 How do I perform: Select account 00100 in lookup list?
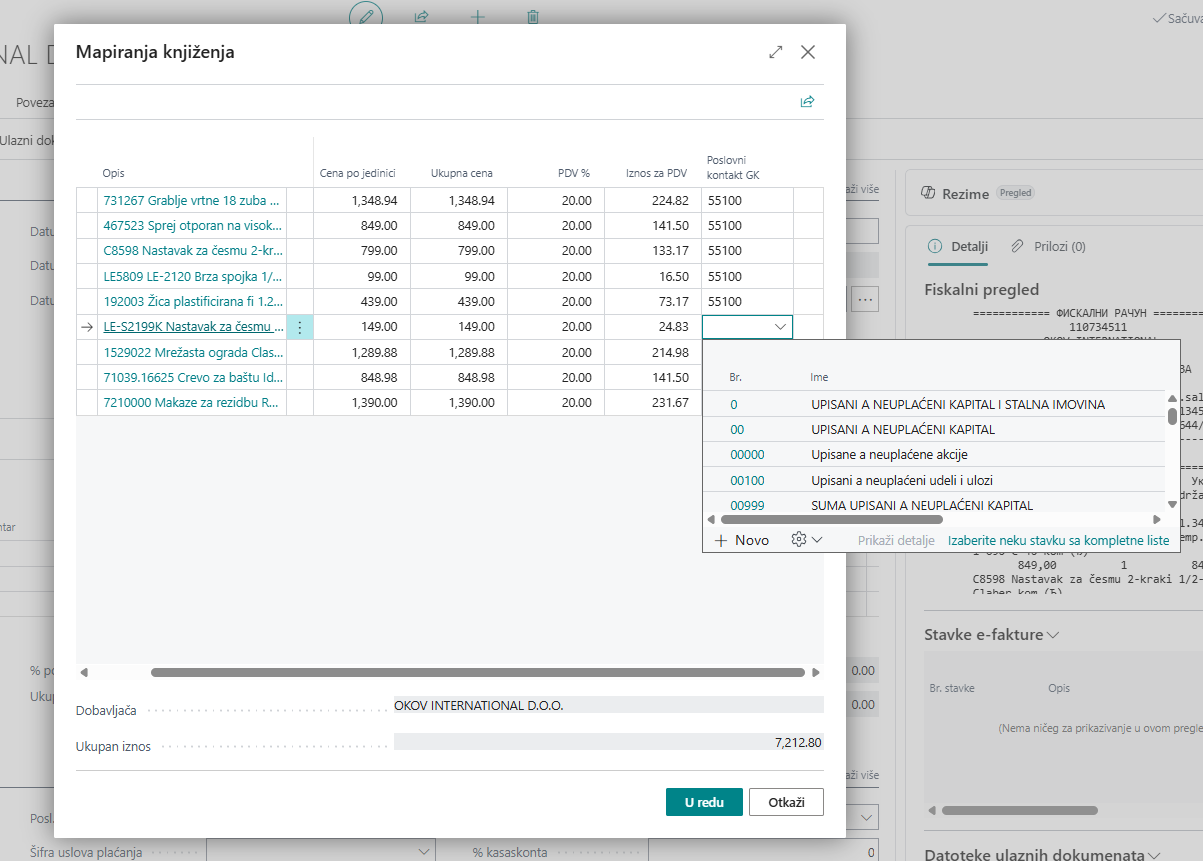[747, 480]
